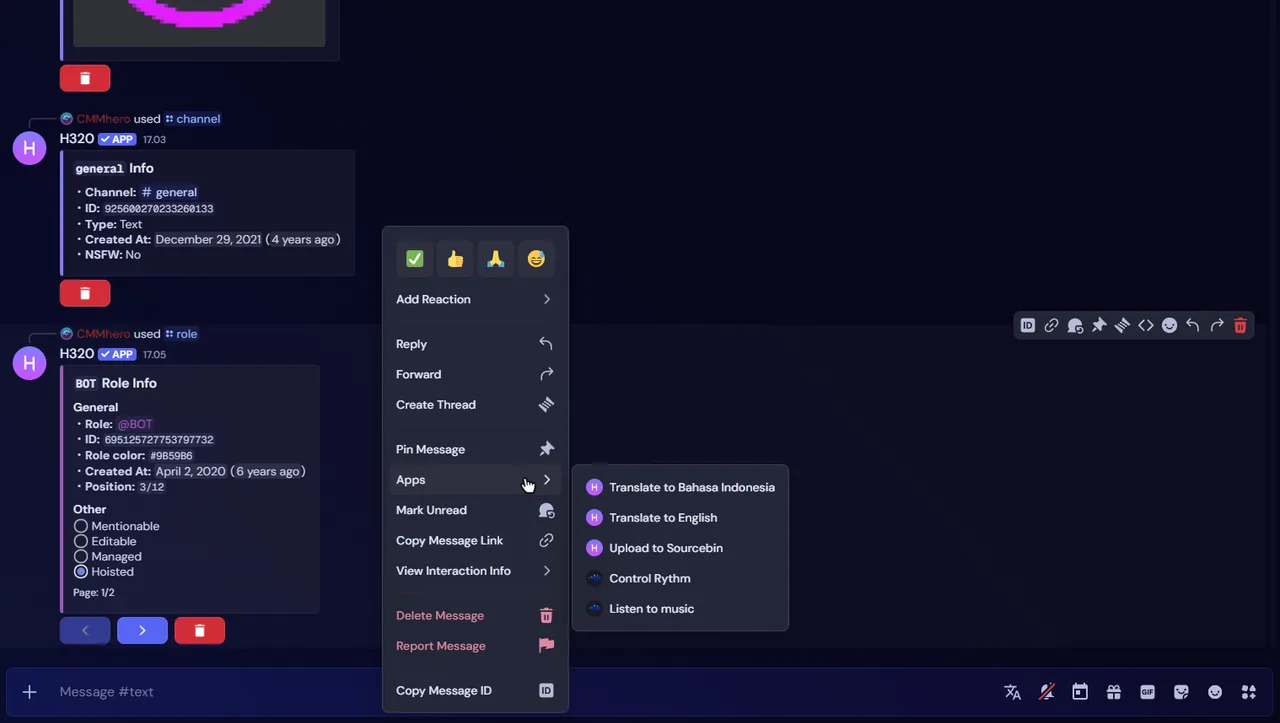
Task: Select Mark Unread in context menu
Action: click(475, 510)
